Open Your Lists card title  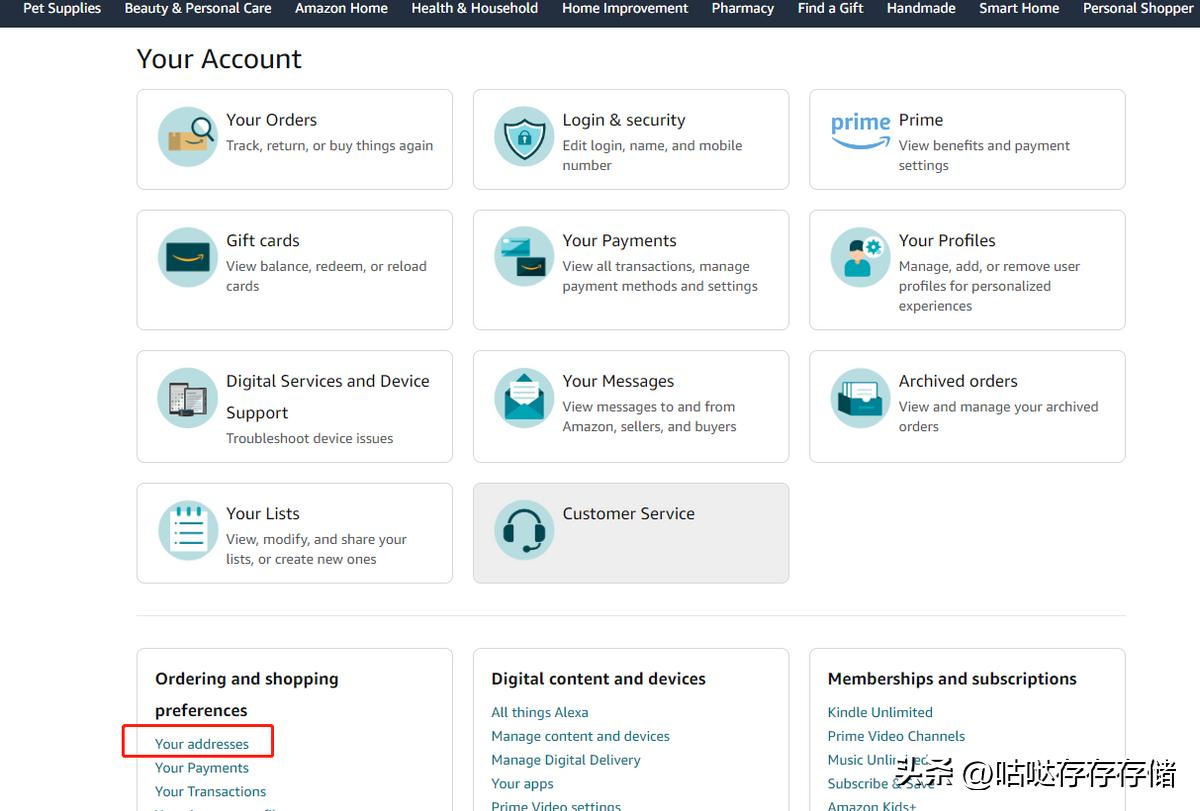263,513
